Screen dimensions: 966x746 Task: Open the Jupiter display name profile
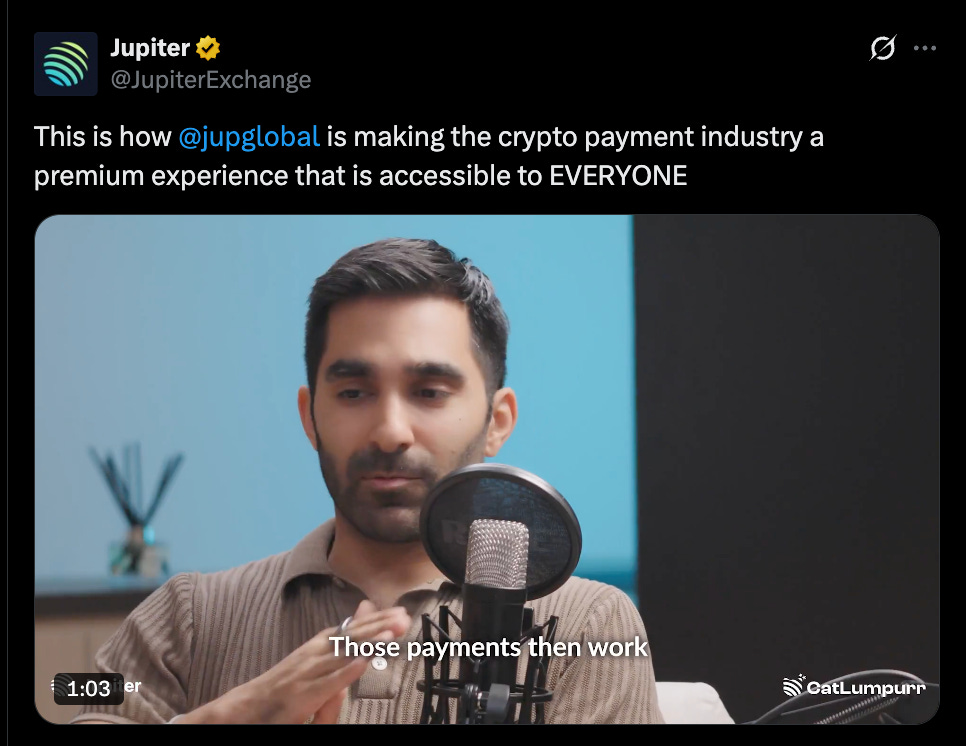pos(150,48)
